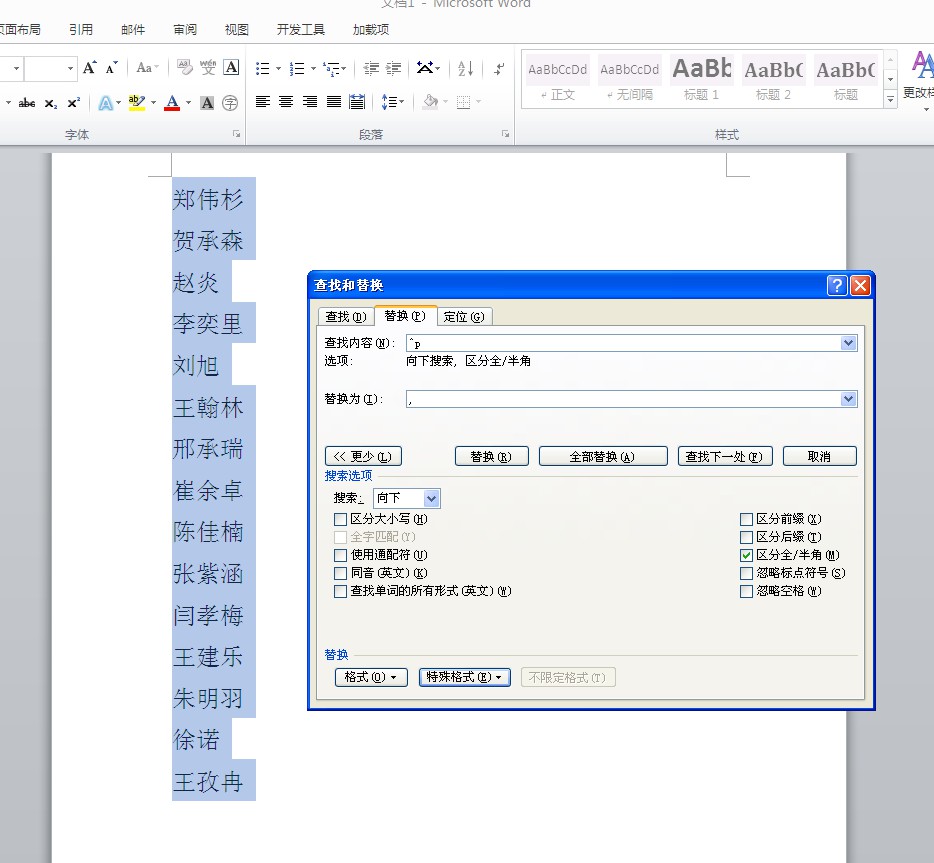
Task: Toggle 同音(英文)(K) checkbox
Action: click(340, 573)
